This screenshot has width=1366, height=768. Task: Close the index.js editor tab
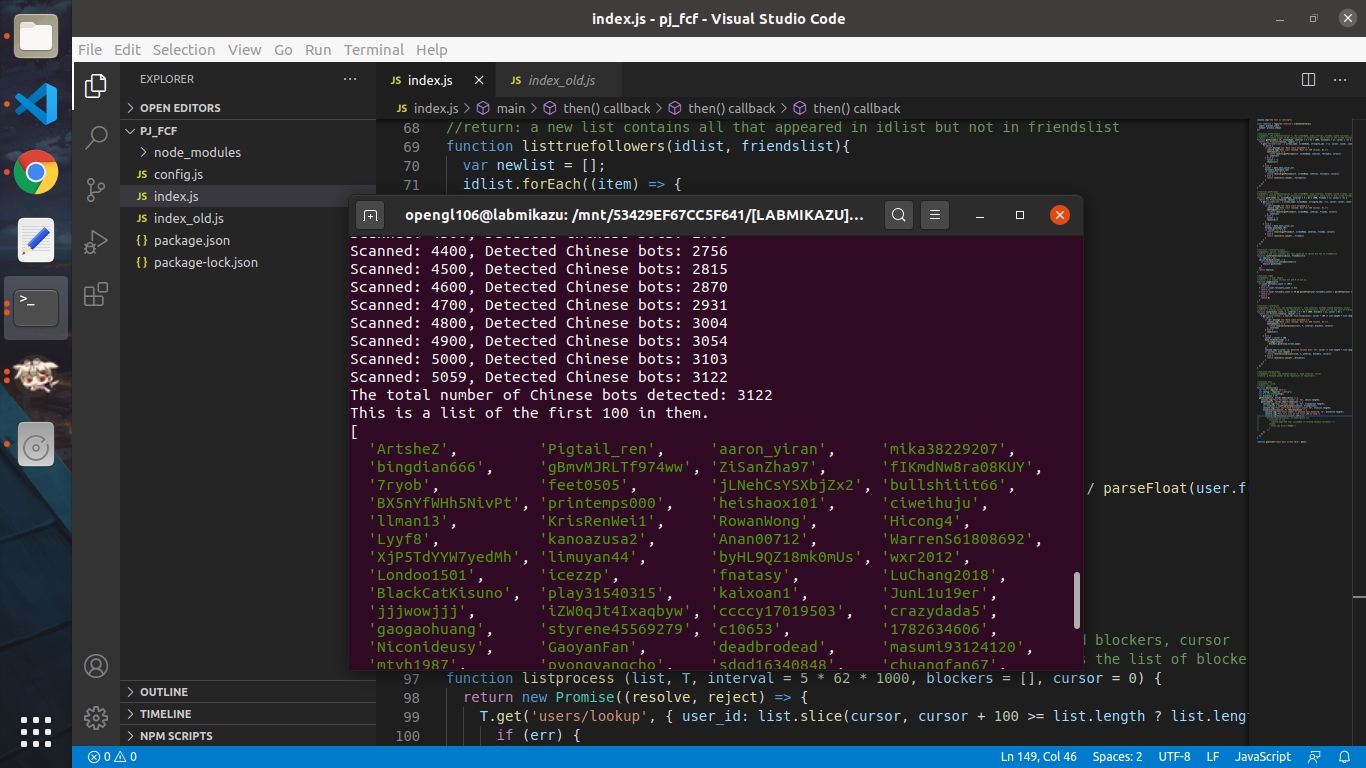click(x=479, y=80)
